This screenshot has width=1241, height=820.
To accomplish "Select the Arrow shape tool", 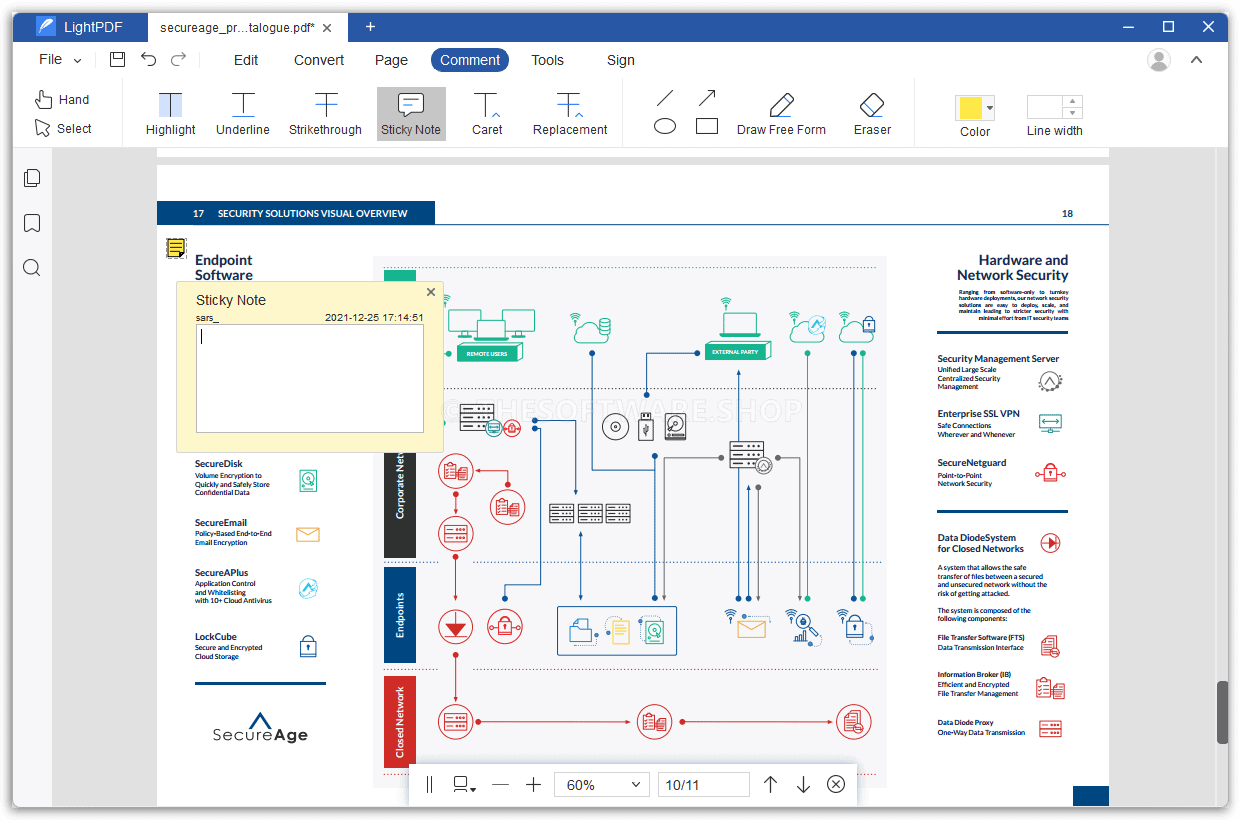I will [x=707, y=98].
